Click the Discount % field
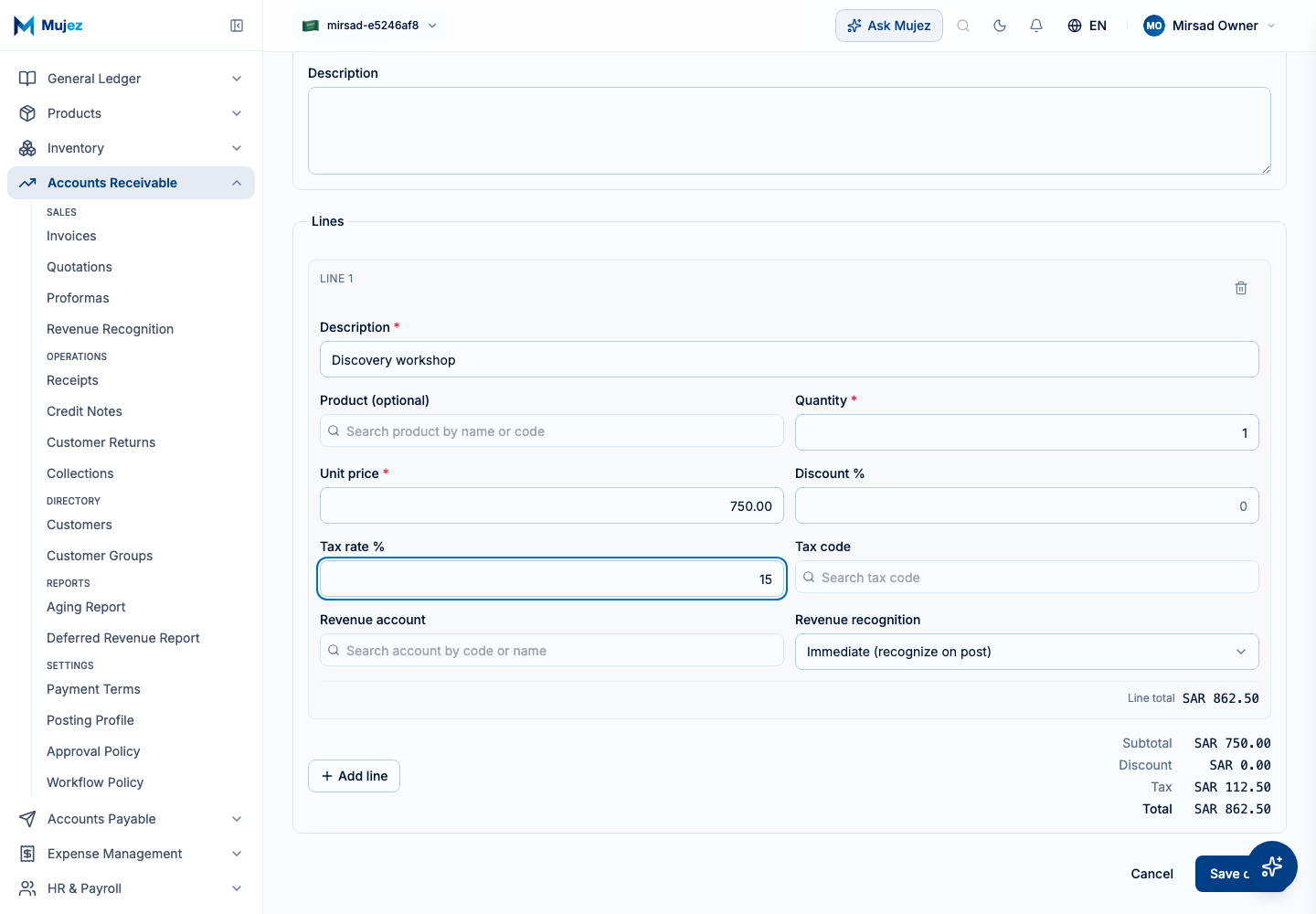 [x=1027, y=505]
